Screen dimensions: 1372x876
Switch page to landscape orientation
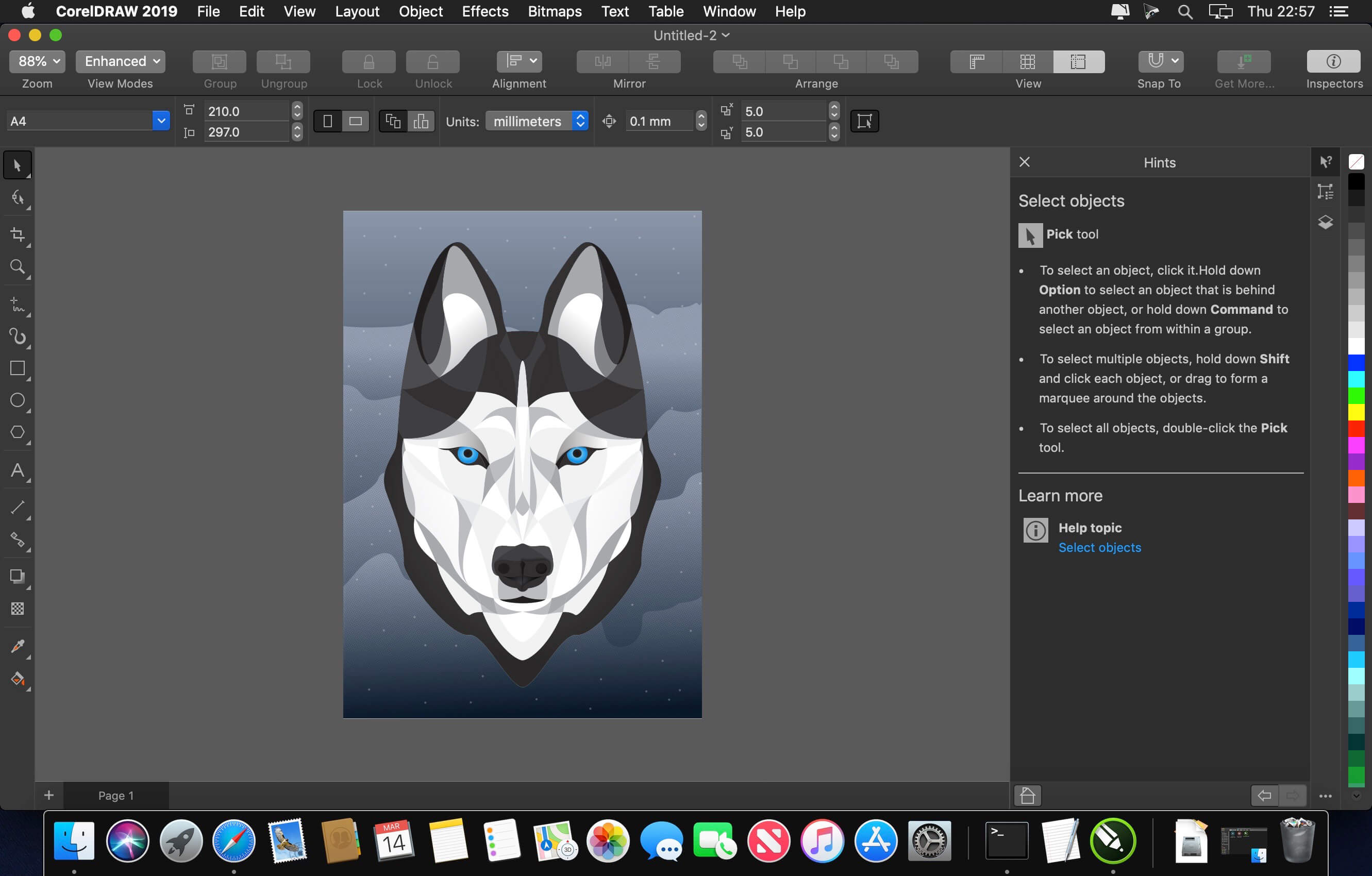pos(356,121)
